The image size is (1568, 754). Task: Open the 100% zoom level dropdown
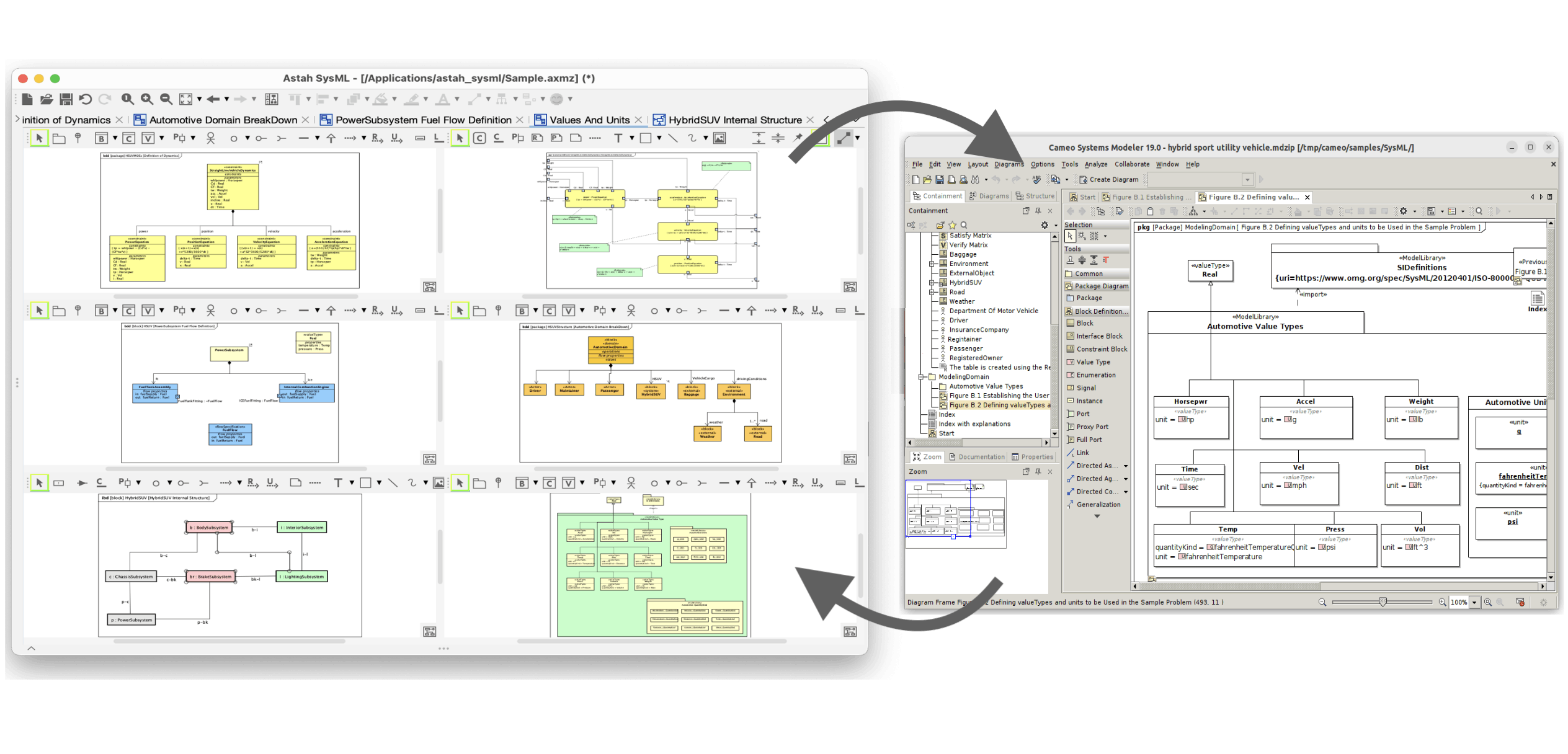coord(1474,602)
